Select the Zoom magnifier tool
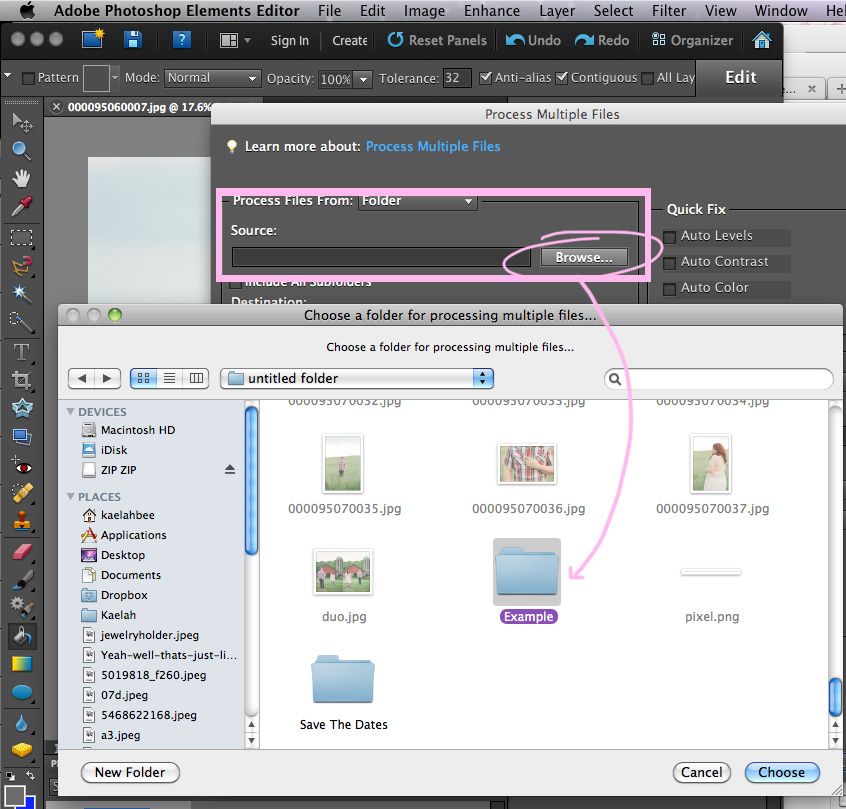 coord(22,151)
